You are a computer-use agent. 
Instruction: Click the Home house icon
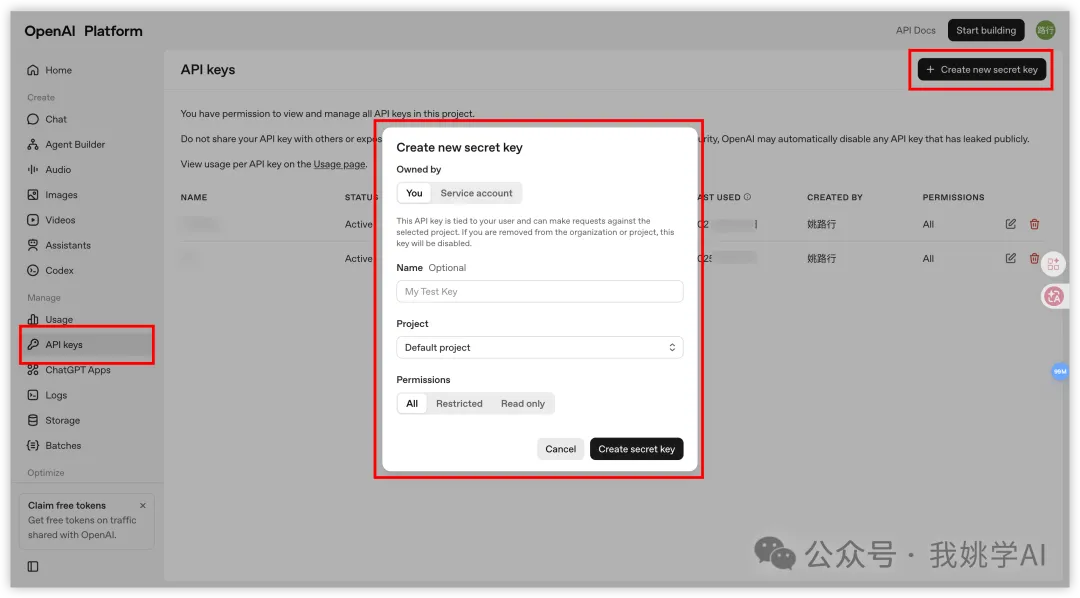point(32,70)
